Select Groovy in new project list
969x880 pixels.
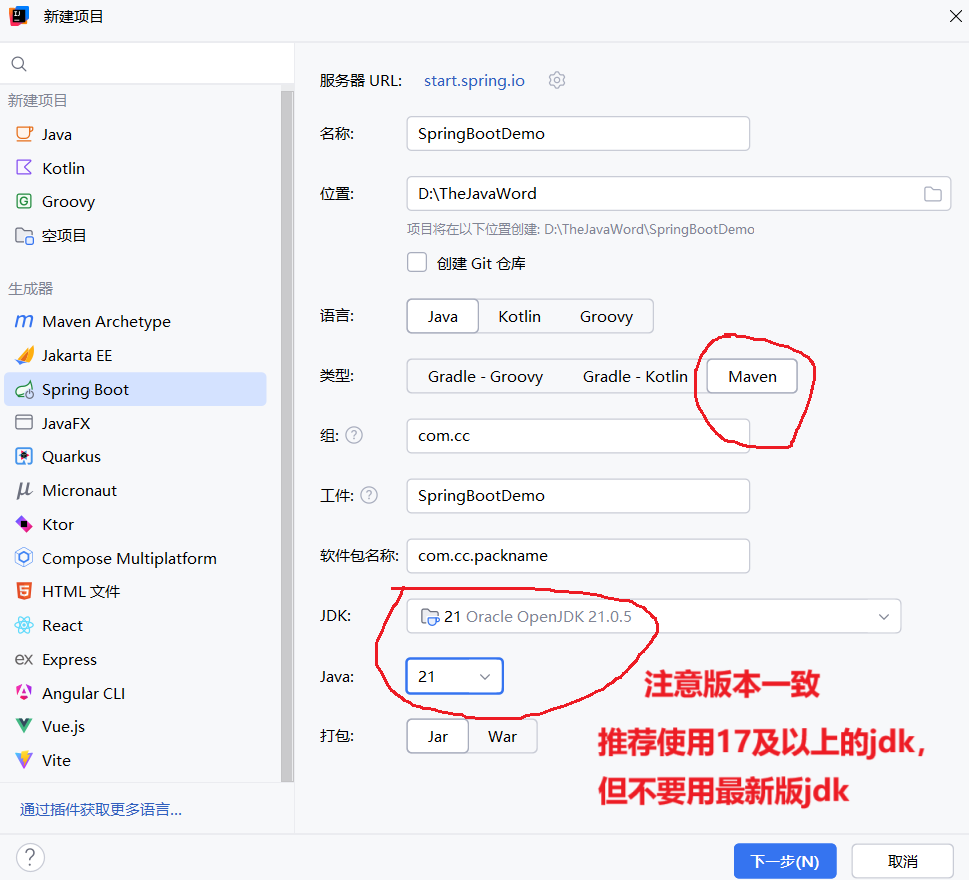click(x=135, y=201)
